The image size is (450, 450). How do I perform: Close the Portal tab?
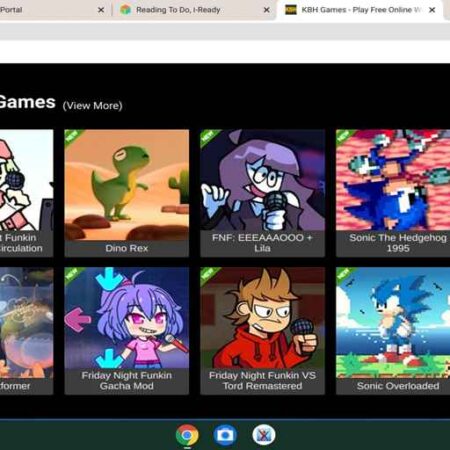(x=101, y=10)
